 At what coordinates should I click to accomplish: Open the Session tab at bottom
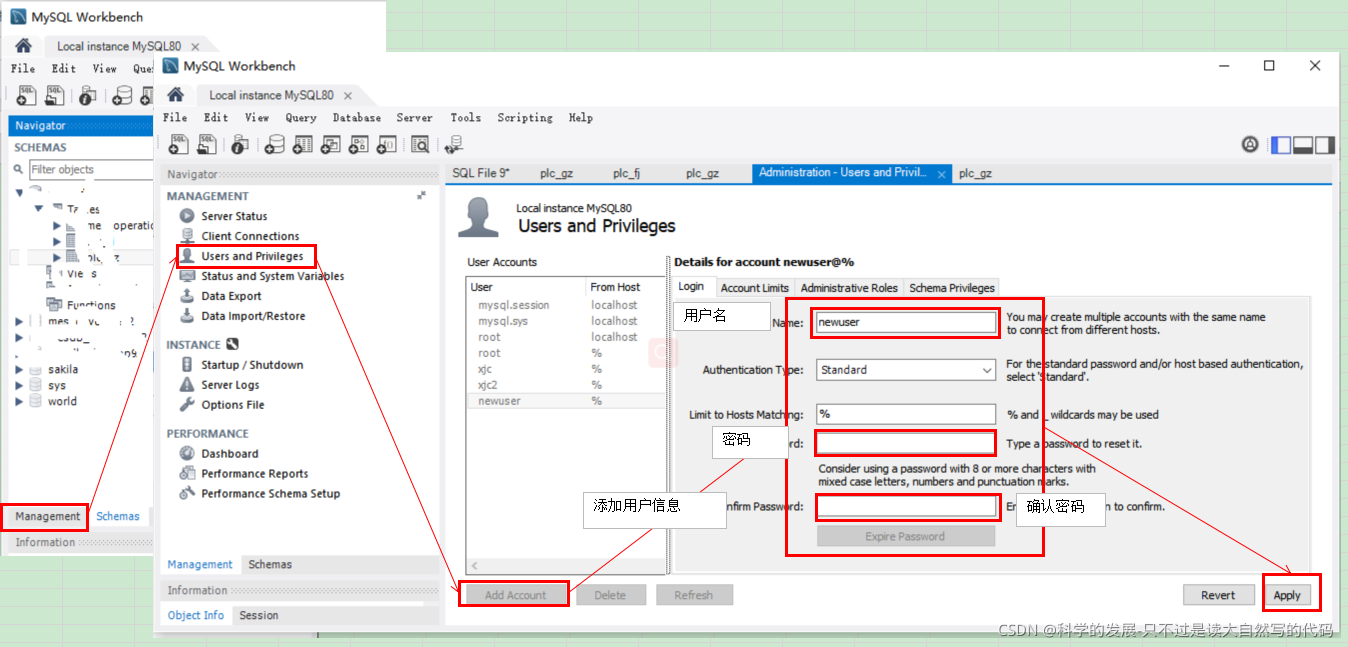coord(259,616)
